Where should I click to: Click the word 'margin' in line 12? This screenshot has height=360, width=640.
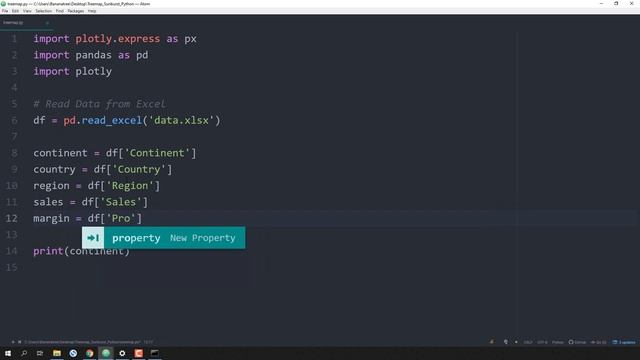(x=51, y=218)
